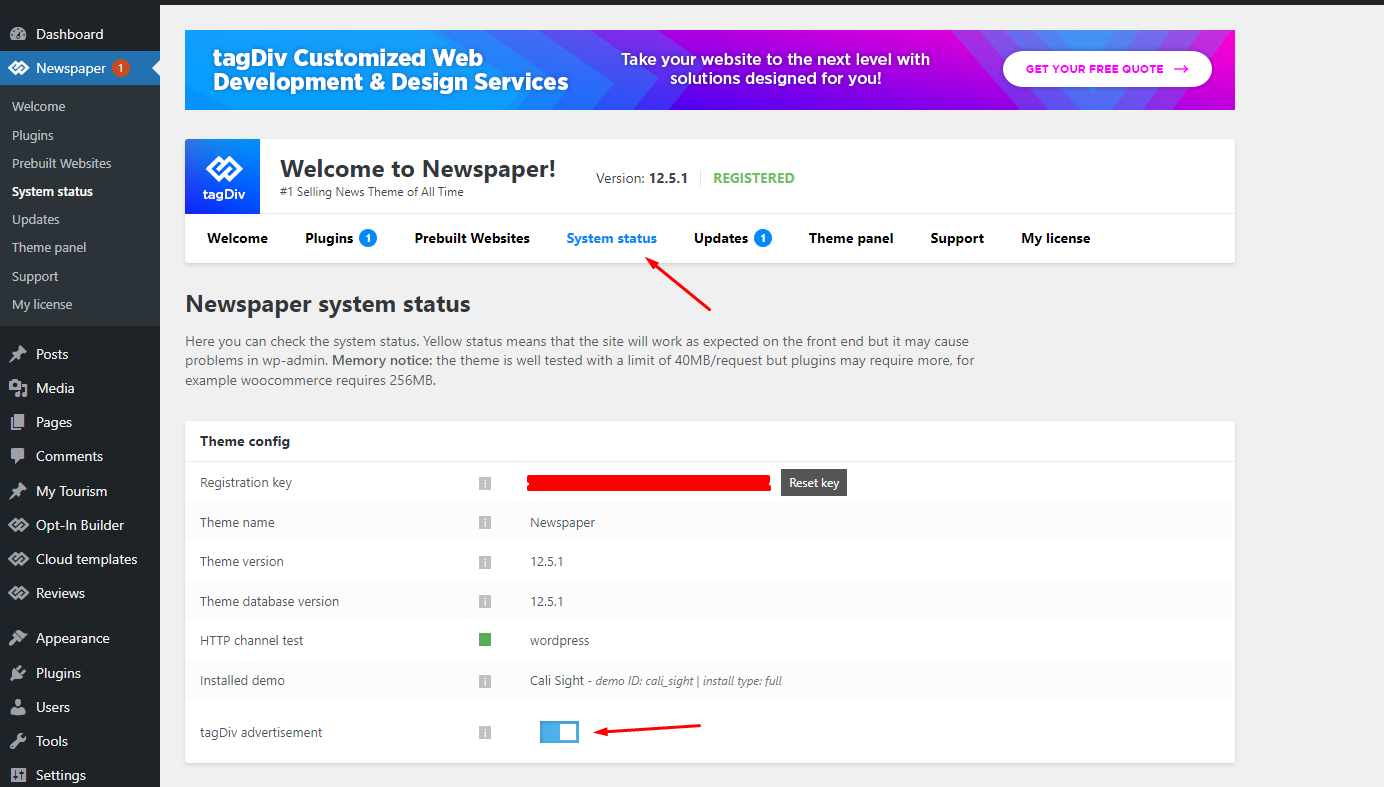Viewport: 1384px width, 787px height.
Task: Click the Appearance brush icon
Action: pyautogui.click(x=18, y=638)
